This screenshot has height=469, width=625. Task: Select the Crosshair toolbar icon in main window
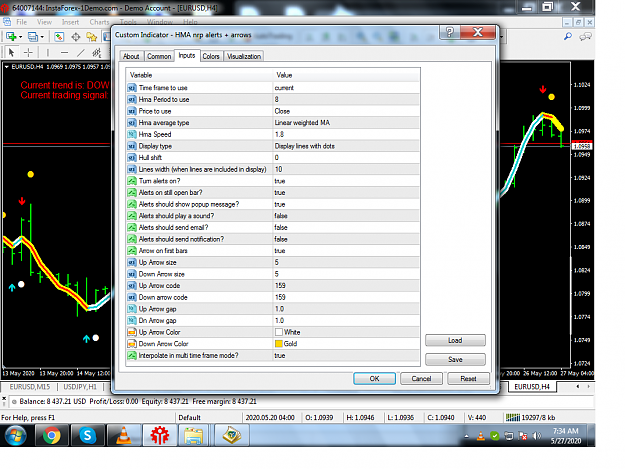point(76,37)
